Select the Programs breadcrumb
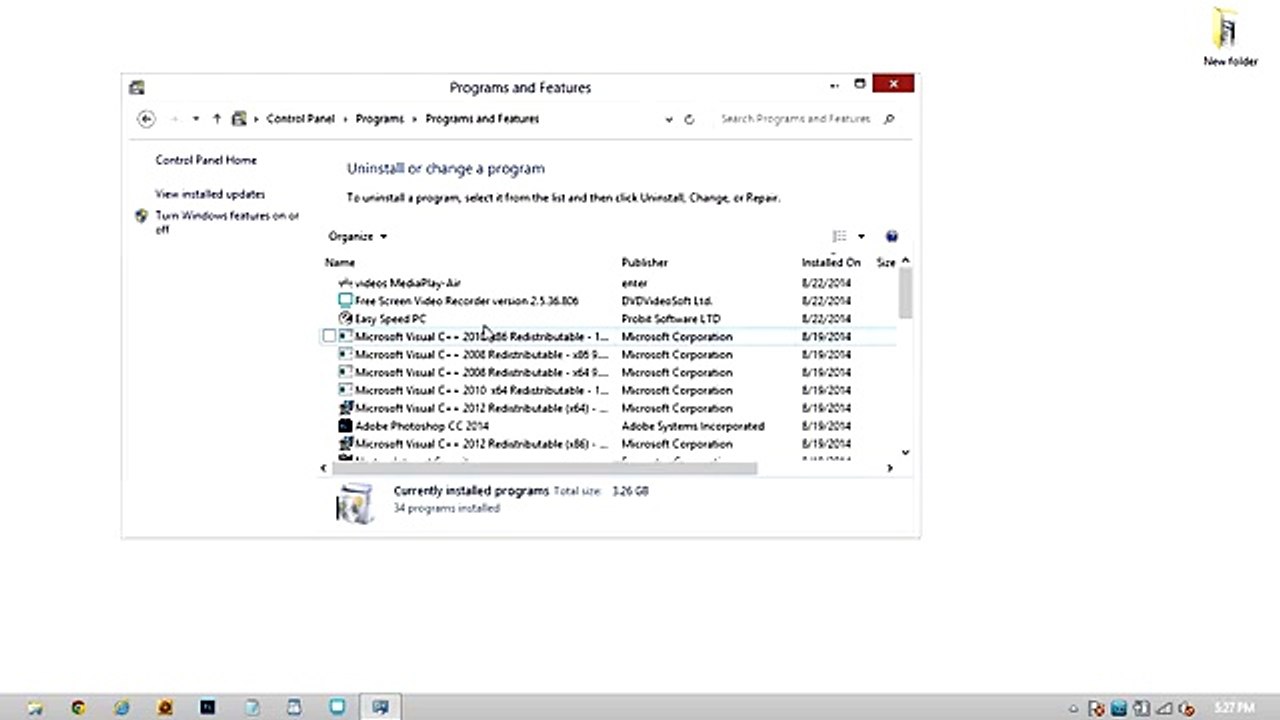 [x=380, y=119]
